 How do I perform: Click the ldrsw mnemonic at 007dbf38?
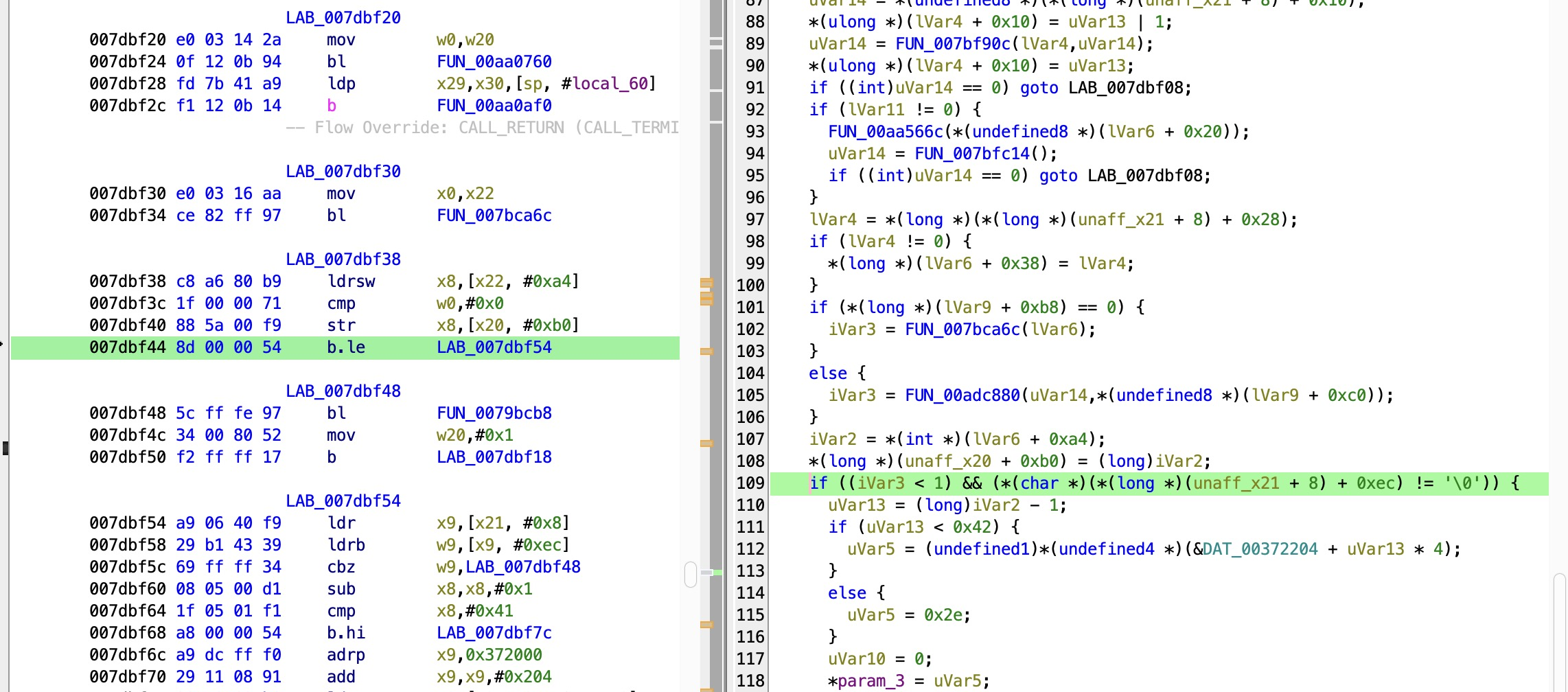coord(351,281)
